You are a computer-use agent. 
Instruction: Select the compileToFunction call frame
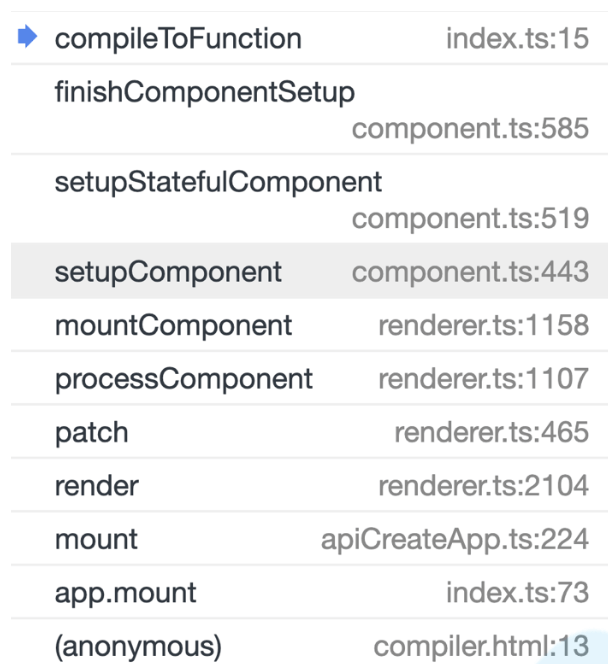pyautogui.click(x=178, y=39)
